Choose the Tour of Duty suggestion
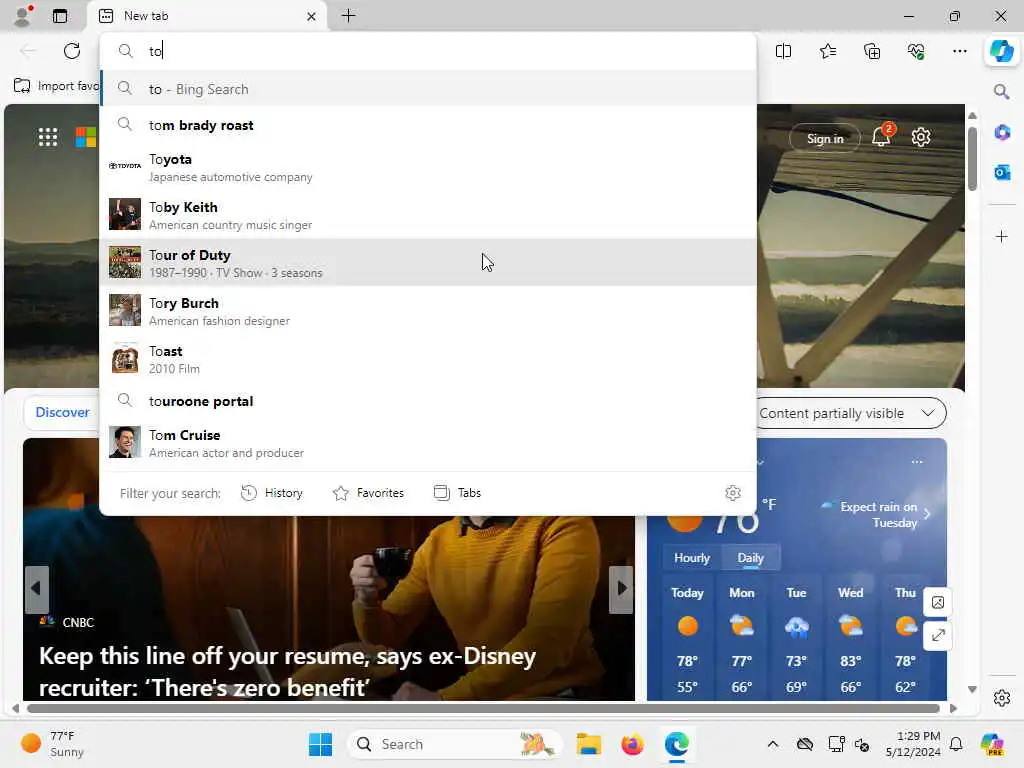This screenshot has height=768, width=1024. click(x=428, y=263)
